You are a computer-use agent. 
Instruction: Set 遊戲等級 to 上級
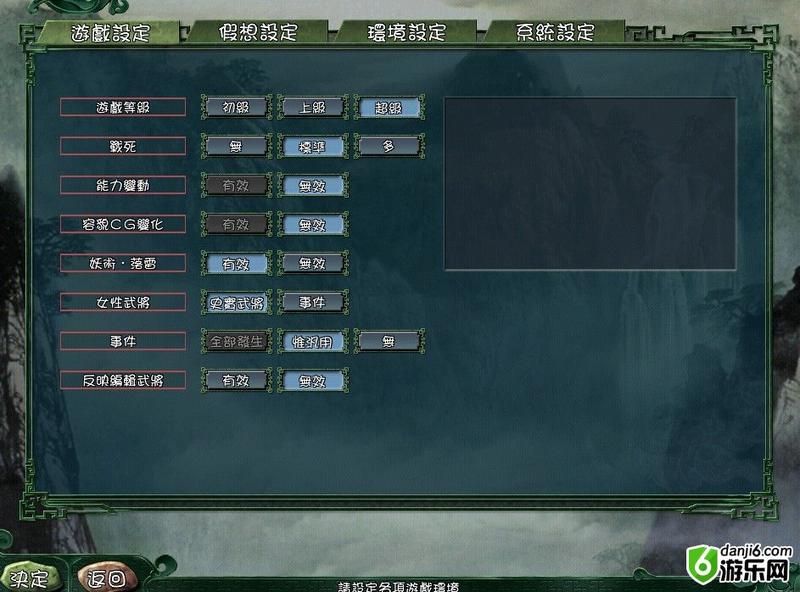click(312, 107)
